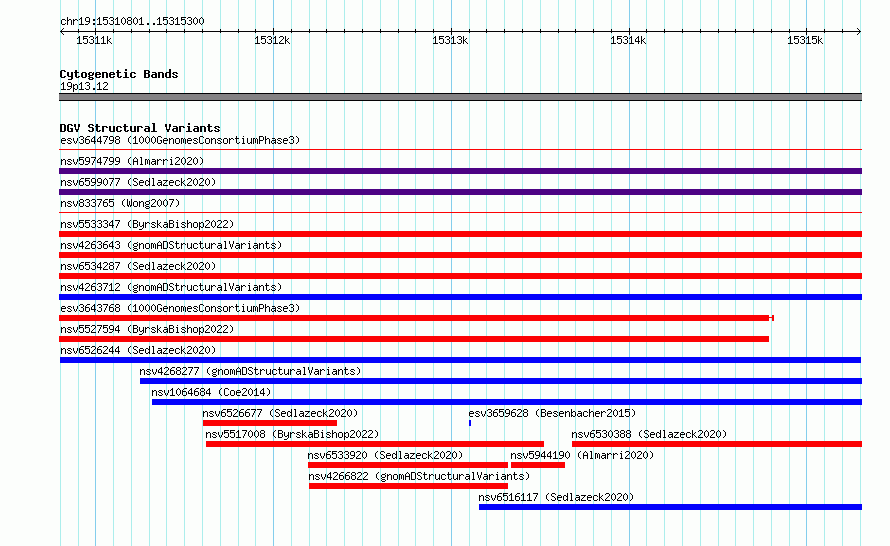Click the esv3644798 variant label
The image size is (890, 546).
coord(180,140)
